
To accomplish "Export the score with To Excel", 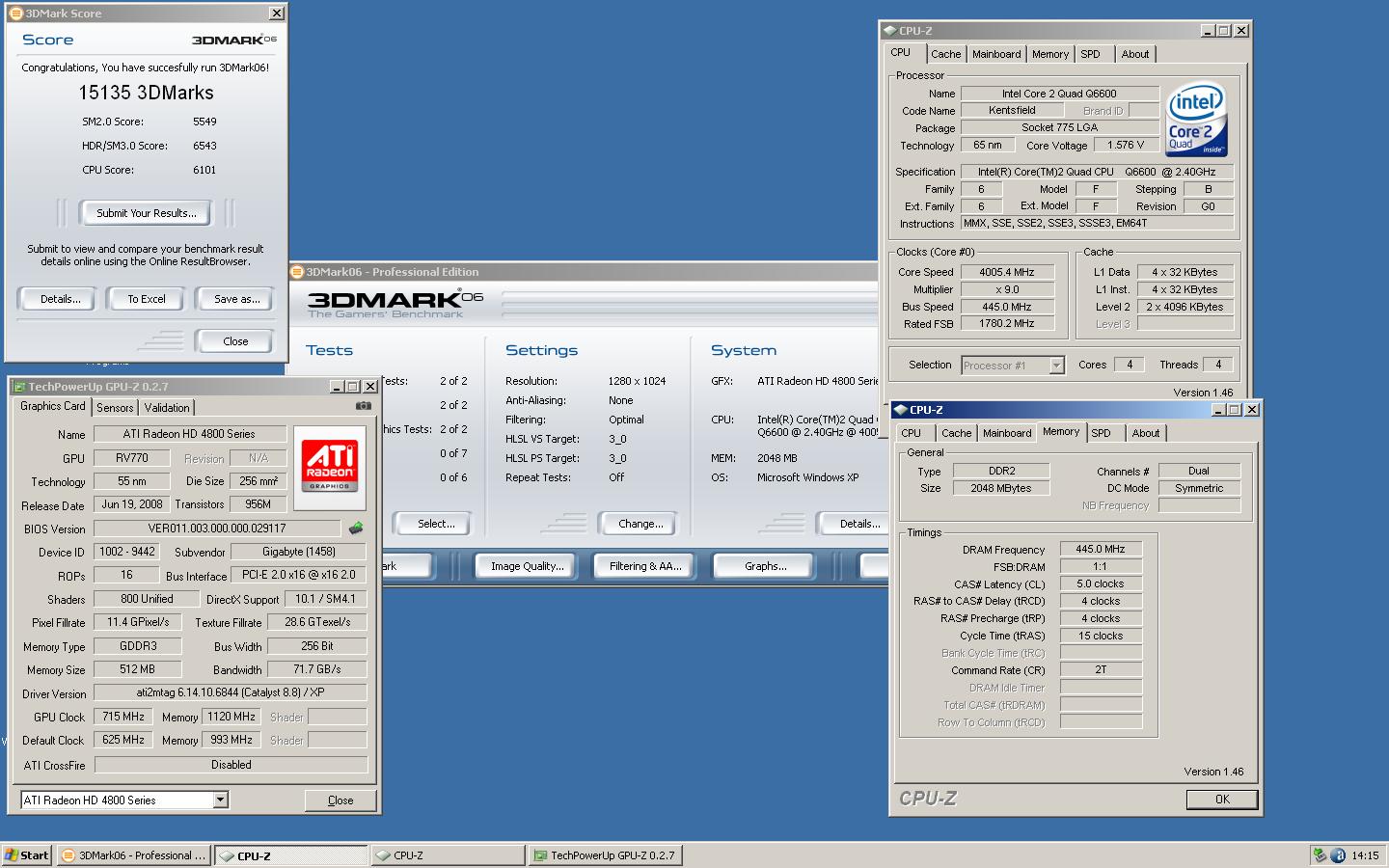I will [147, 299].
